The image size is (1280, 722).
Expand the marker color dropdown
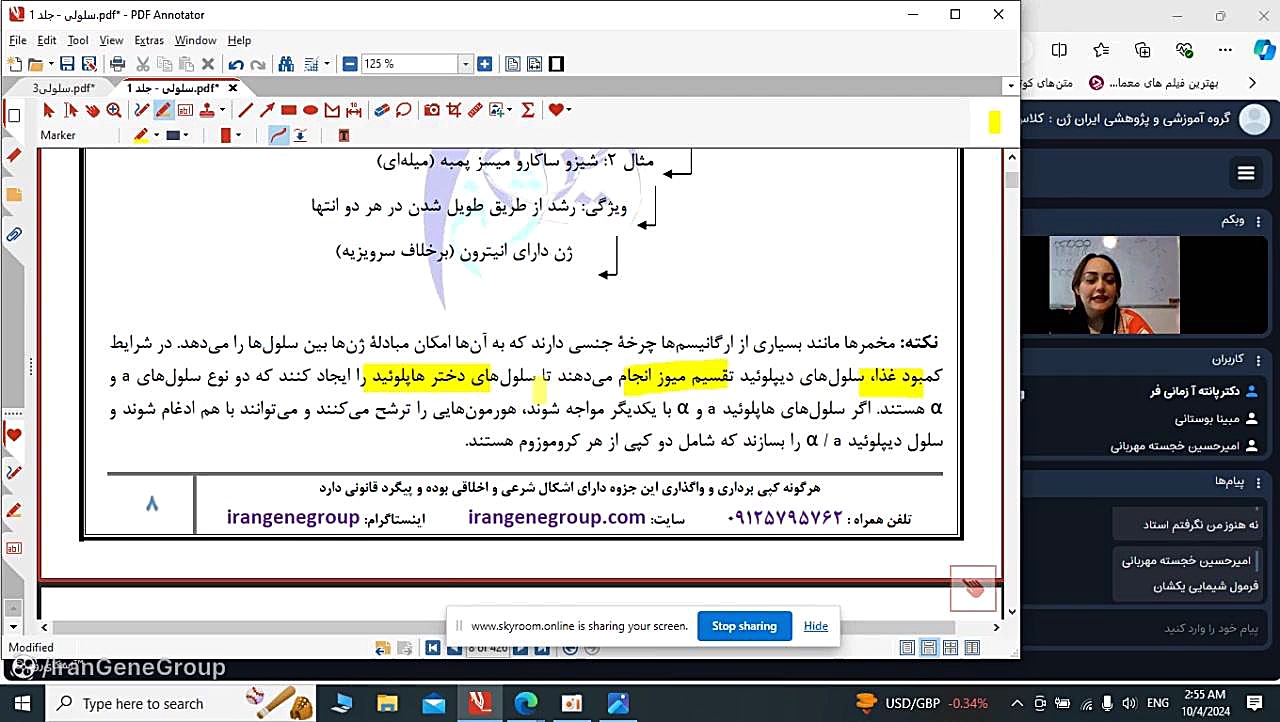(157, 135)
